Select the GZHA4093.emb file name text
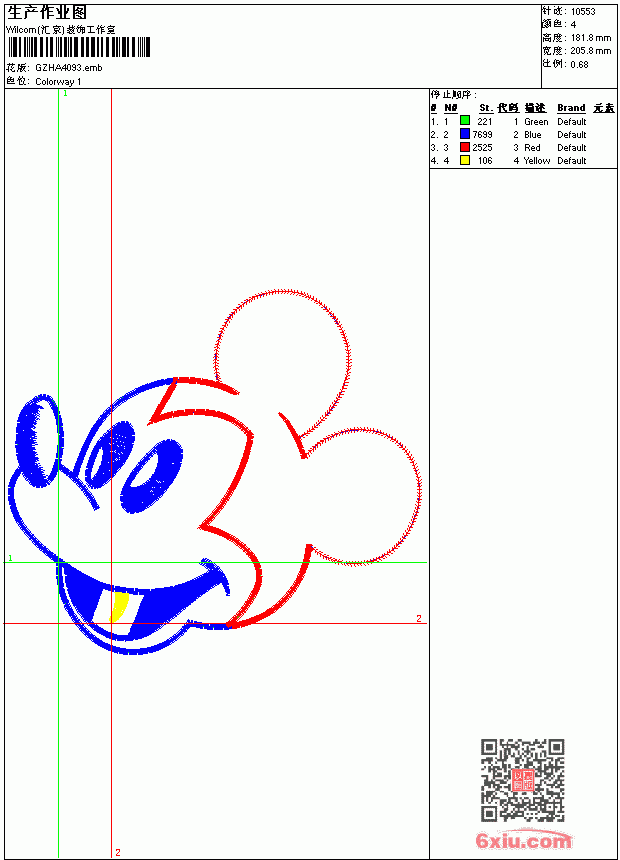 (x=69, y=68)
